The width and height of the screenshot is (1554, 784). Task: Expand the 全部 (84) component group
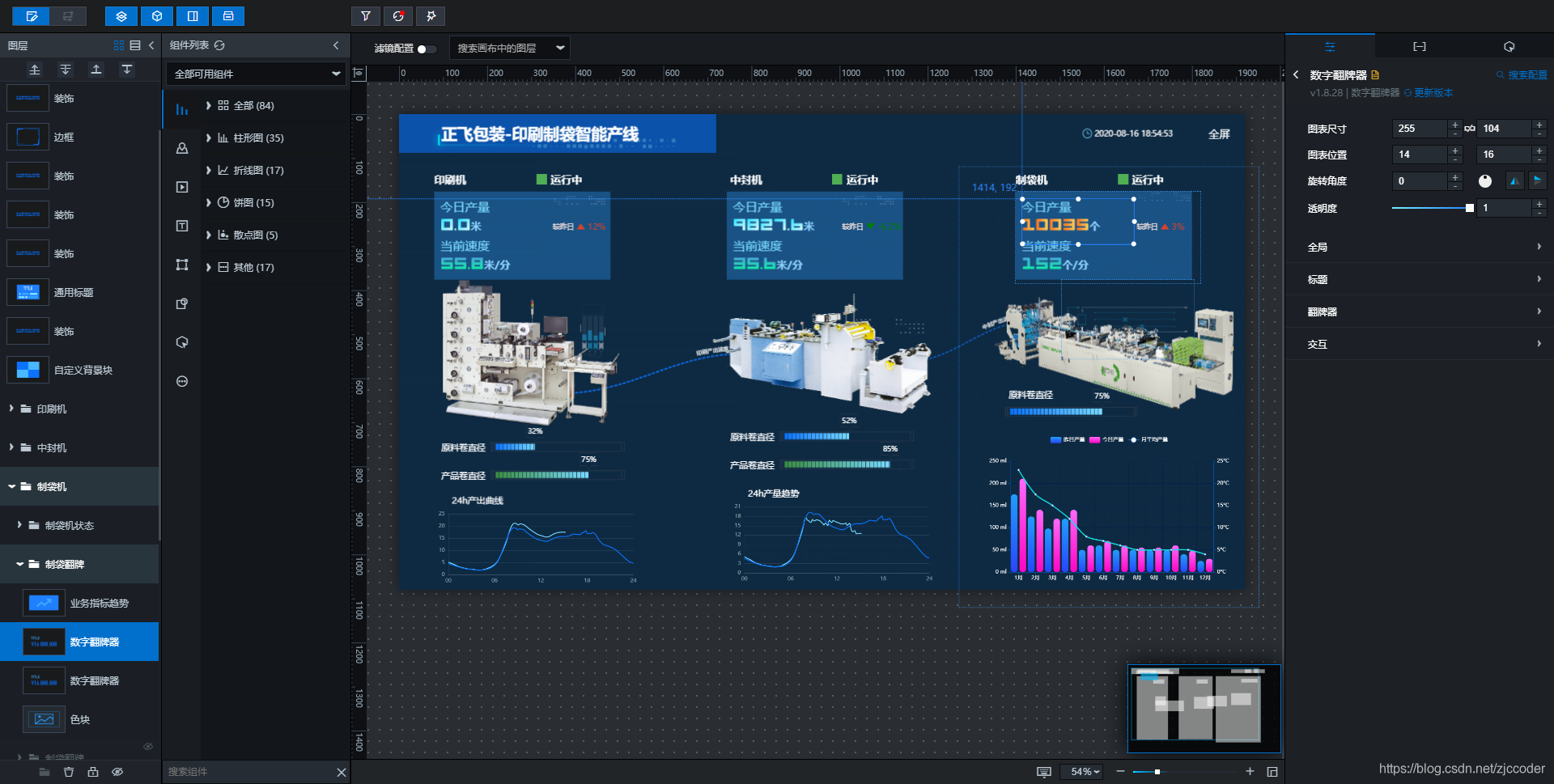click(x=246, y=106)
